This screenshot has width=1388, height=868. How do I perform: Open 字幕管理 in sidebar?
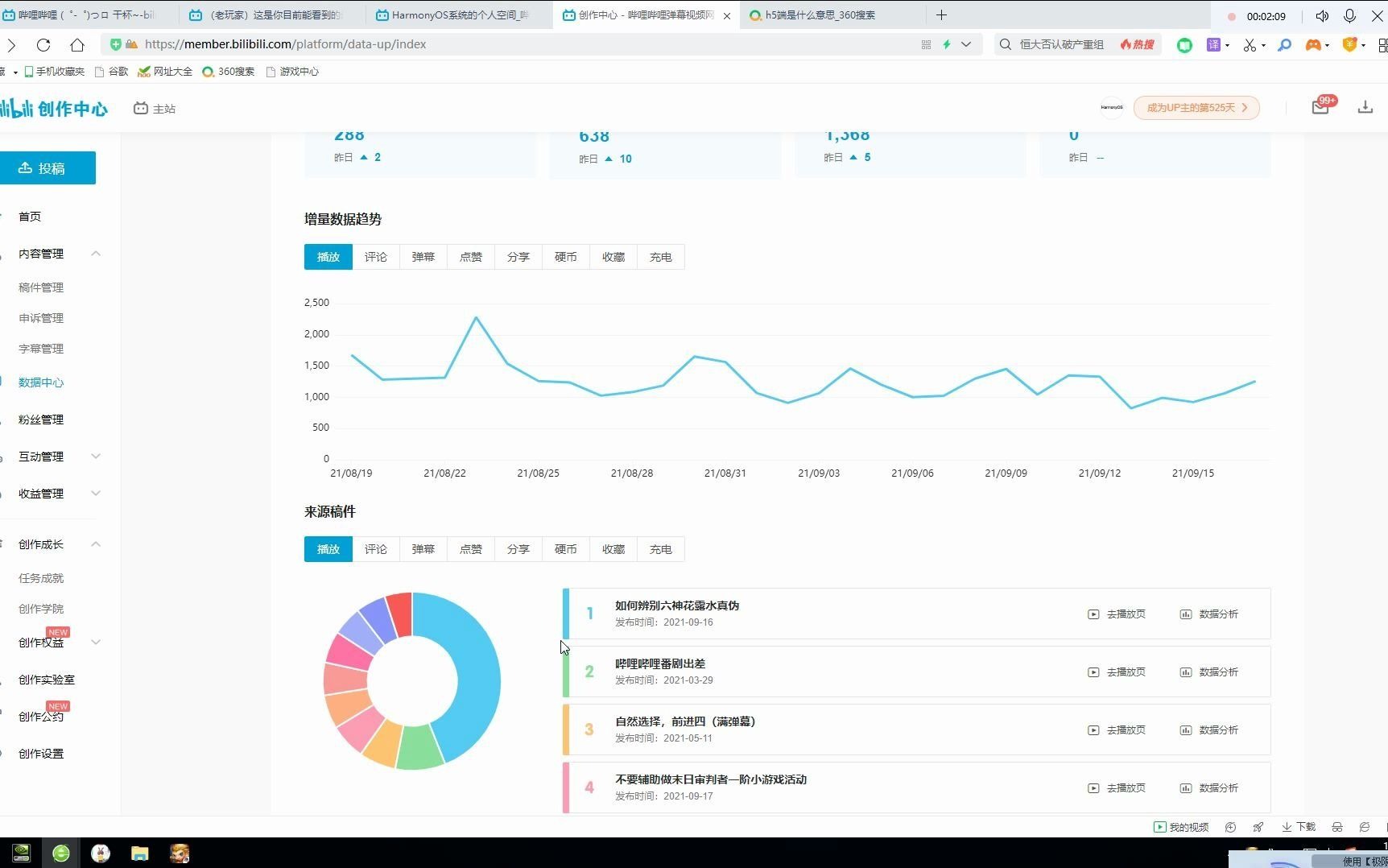41,349
